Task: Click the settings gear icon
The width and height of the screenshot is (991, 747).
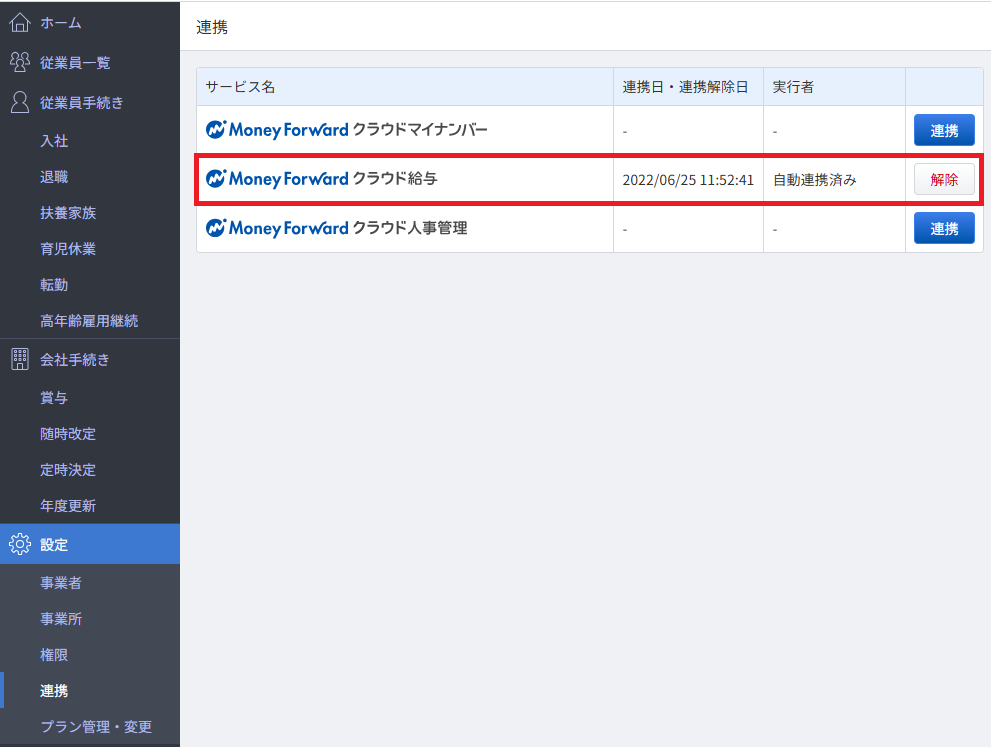Action: (20, 544)
